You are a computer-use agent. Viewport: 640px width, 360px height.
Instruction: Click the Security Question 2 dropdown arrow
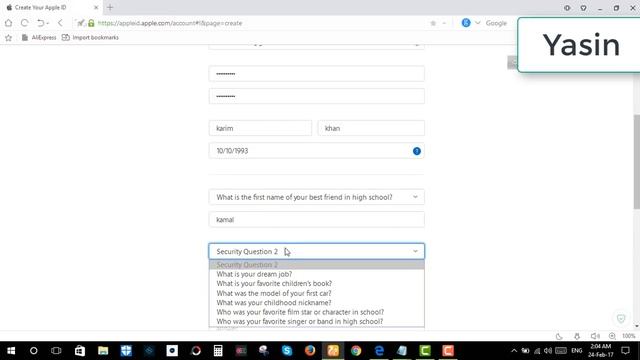tap(415, 251)
